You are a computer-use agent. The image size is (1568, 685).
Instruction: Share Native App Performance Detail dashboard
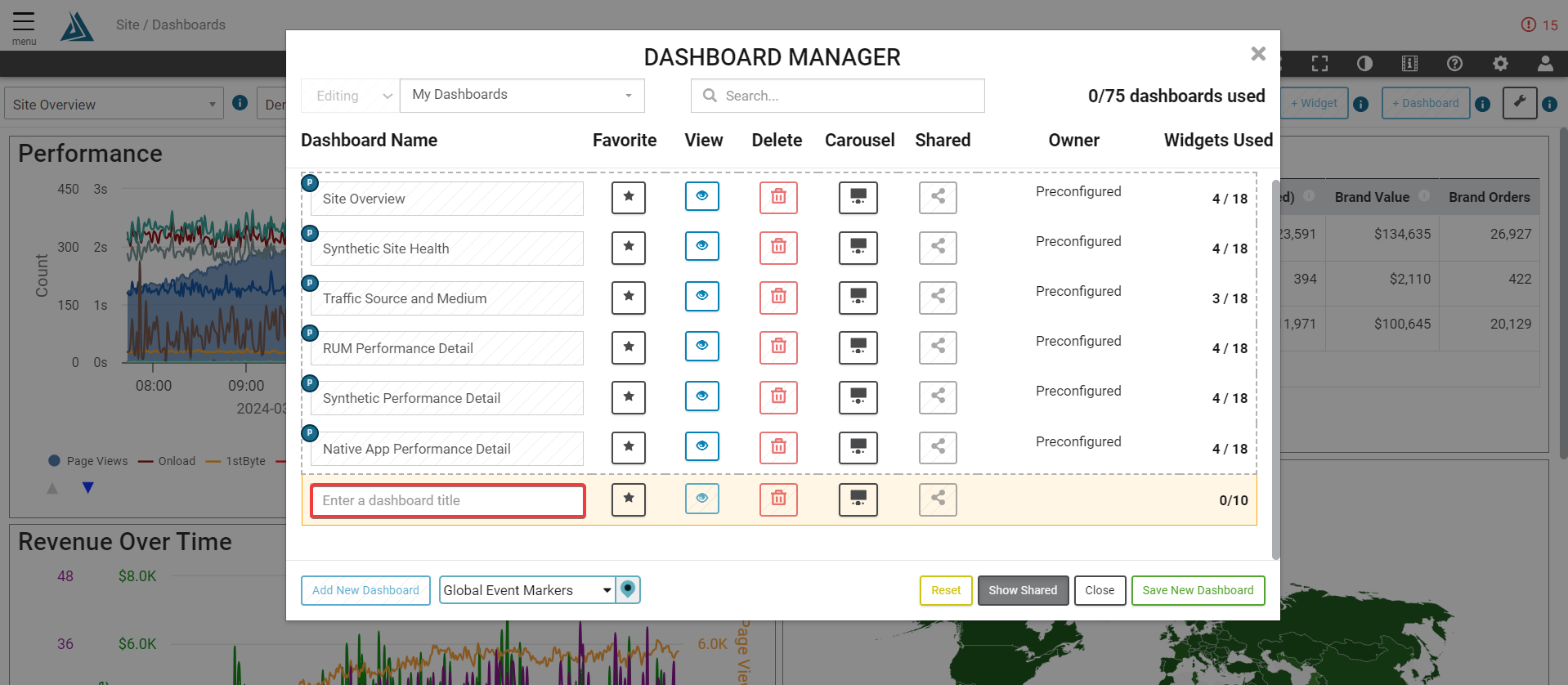click(938, 447)
